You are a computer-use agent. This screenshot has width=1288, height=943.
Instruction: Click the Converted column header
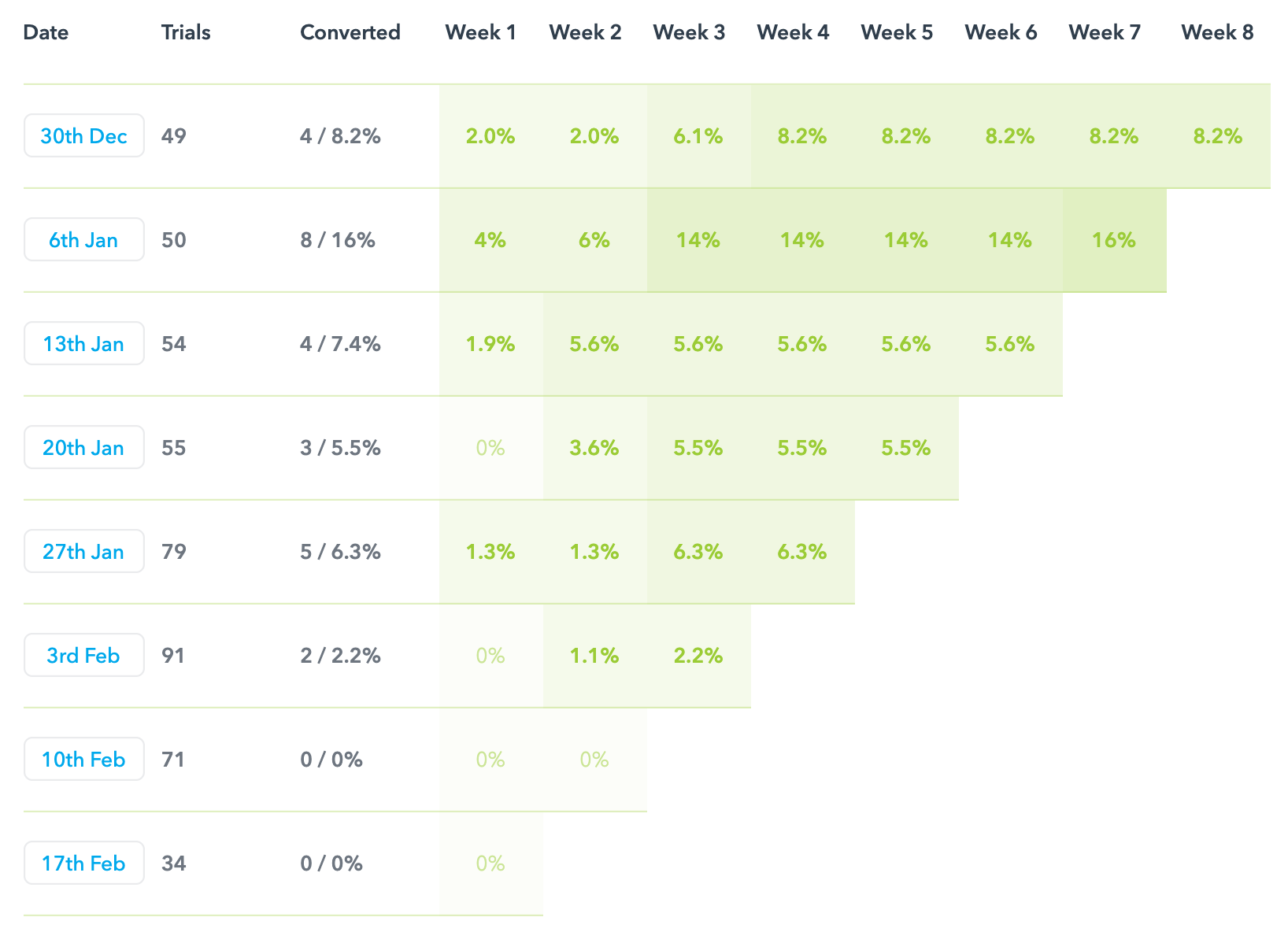click(350, 32)
